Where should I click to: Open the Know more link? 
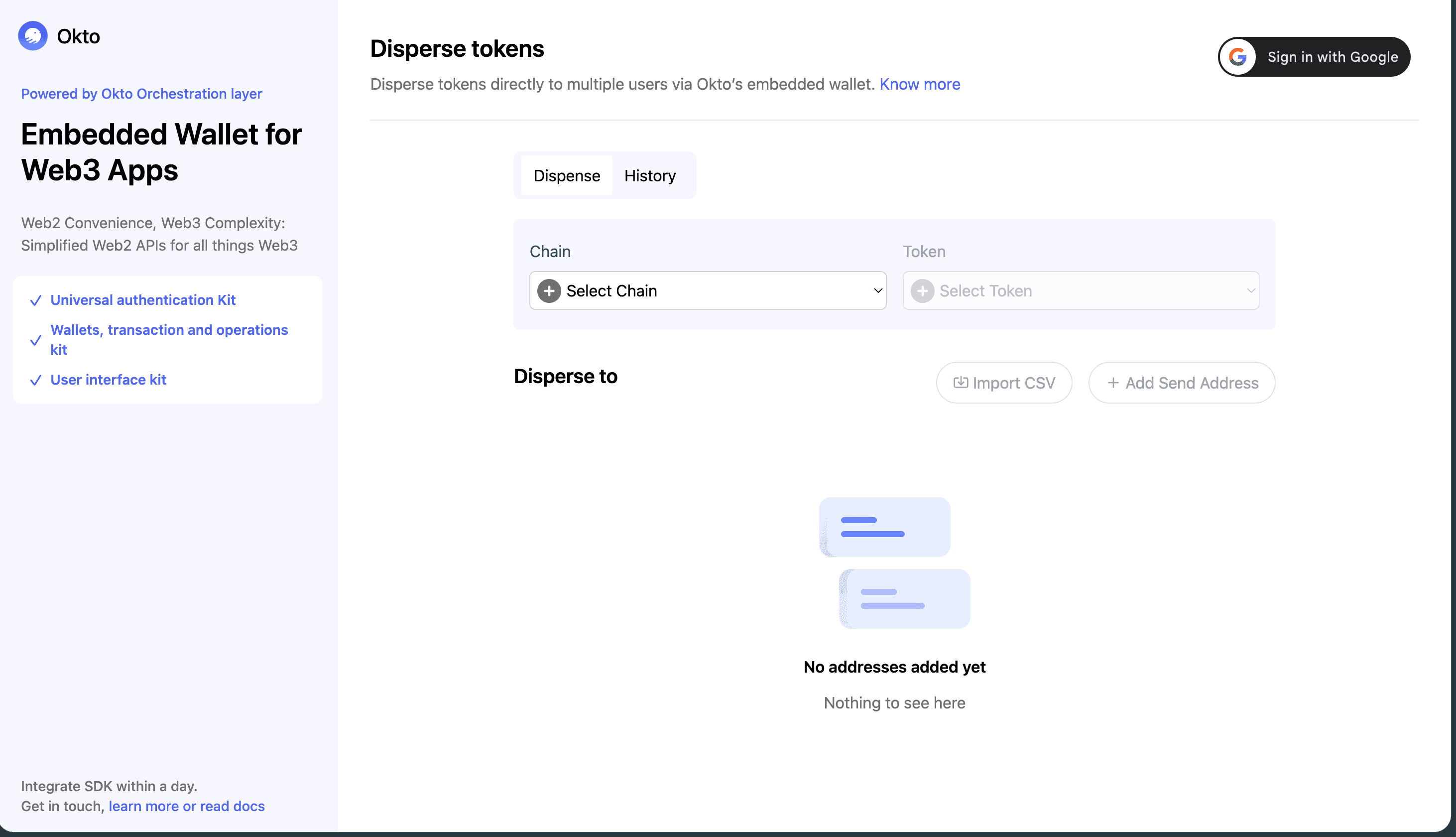click(920, 84)
